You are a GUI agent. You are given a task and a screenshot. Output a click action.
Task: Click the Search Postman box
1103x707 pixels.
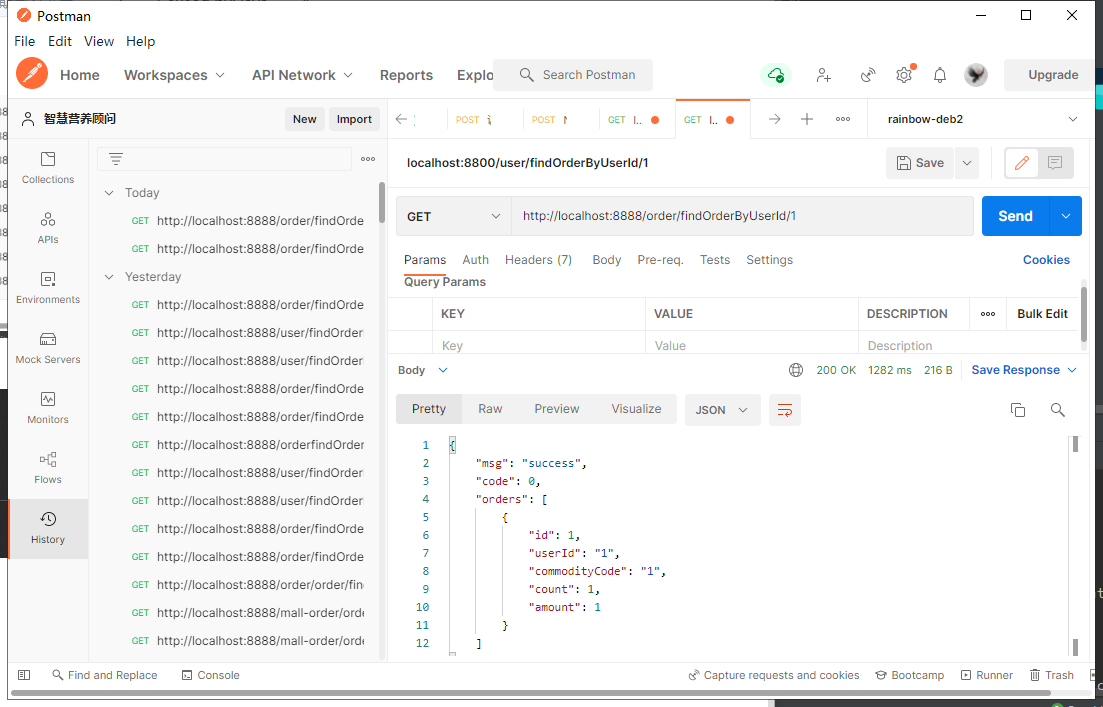click(x=573, y=75)
